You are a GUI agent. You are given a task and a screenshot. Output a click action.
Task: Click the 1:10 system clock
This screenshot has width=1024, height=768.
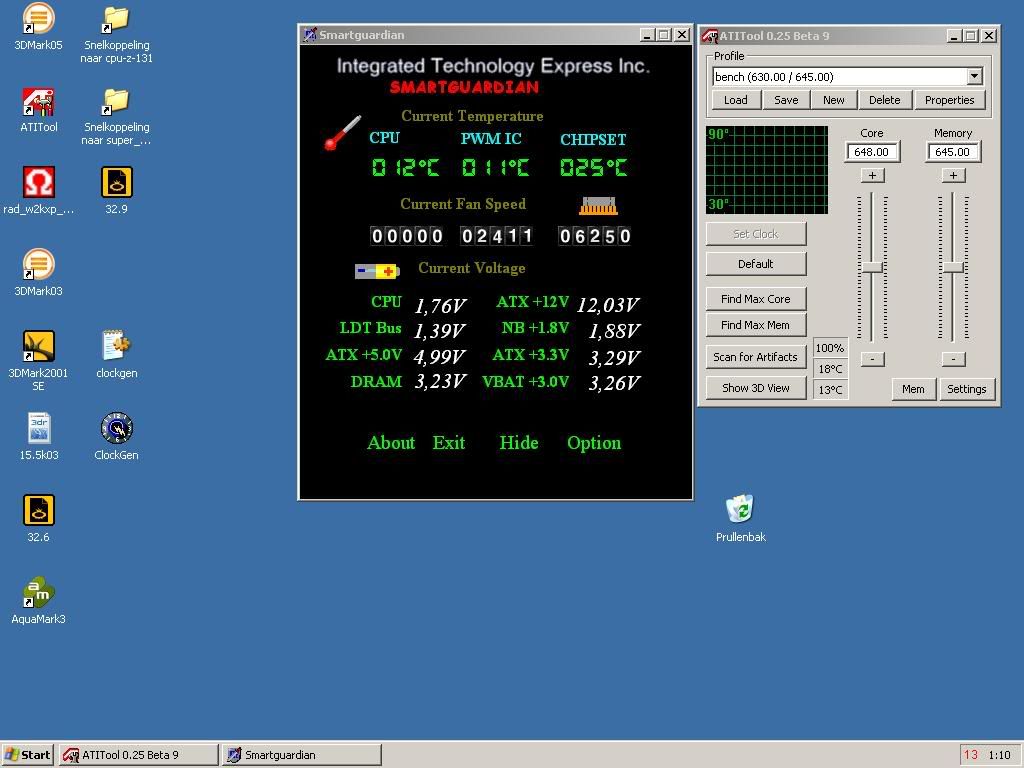point(999,755)
